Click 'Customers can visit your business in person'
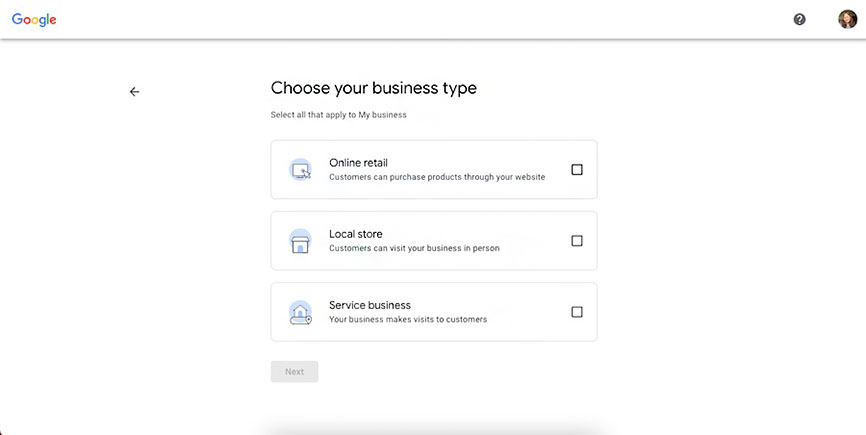The height and width of the screenshot is (435, 866). click(414, 248)
